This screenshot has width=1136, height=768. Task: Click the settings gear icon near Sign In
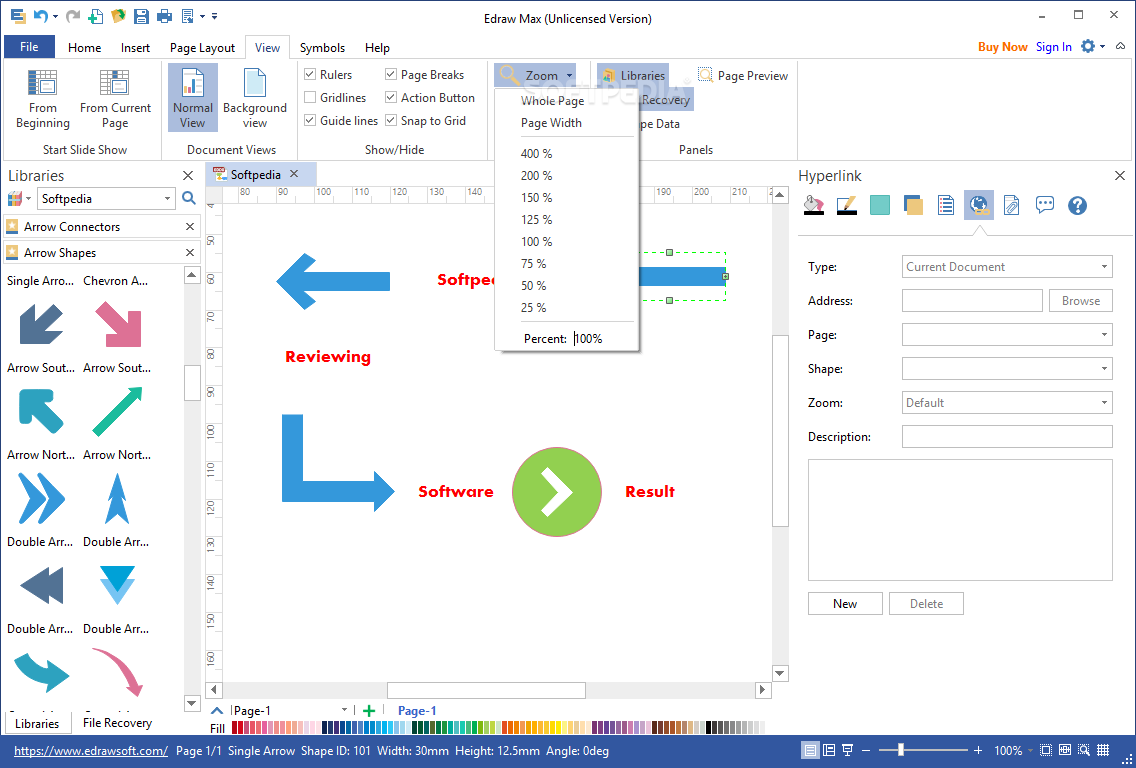point(1088,46)
